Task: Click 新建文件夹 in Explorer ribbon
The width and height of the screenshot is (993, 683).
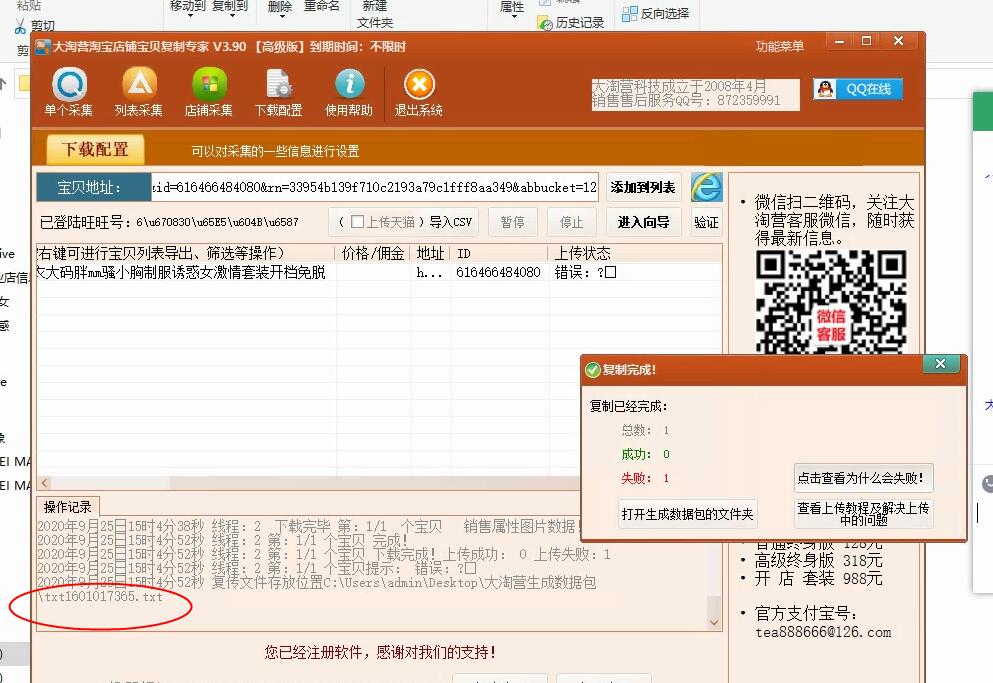Action: pyautogui.click(x=375, y=14)
